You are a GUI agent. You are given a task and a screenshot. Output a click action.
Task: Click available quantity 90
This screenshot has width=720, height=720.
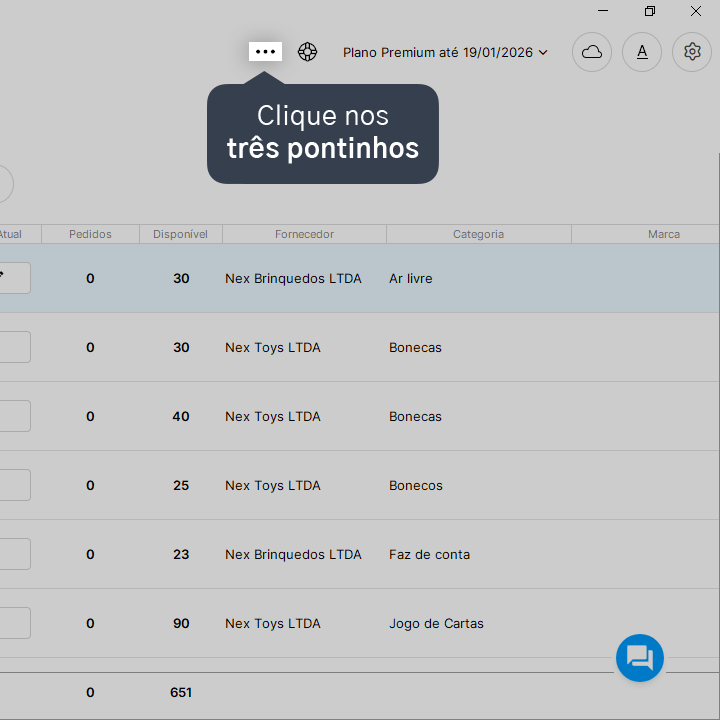[x=181, y=623]
